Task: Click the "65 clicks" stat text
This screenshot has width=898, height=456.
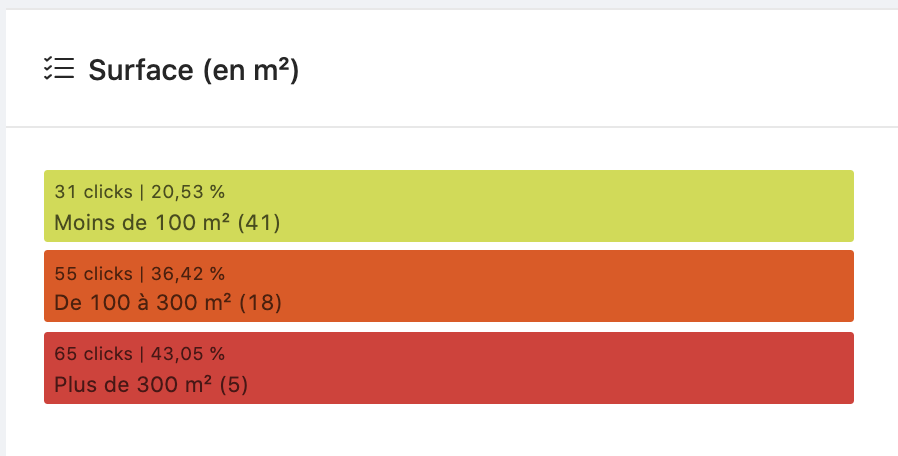Action: (93, 354)
